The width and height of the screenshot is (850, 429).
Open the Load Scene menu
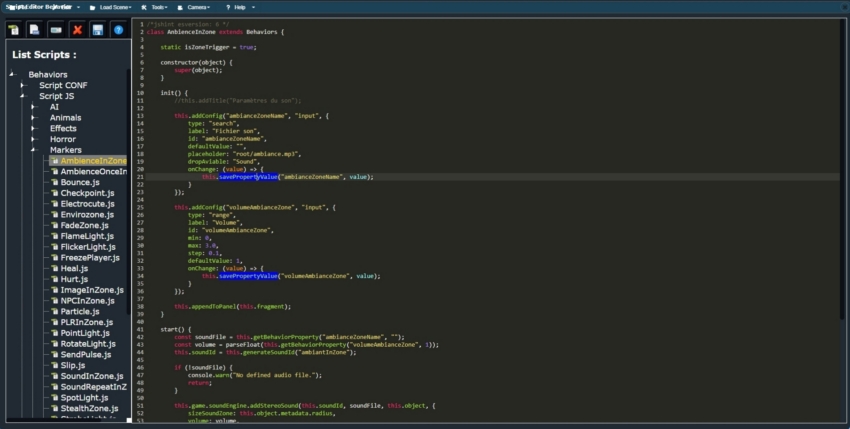click(113, 7)
